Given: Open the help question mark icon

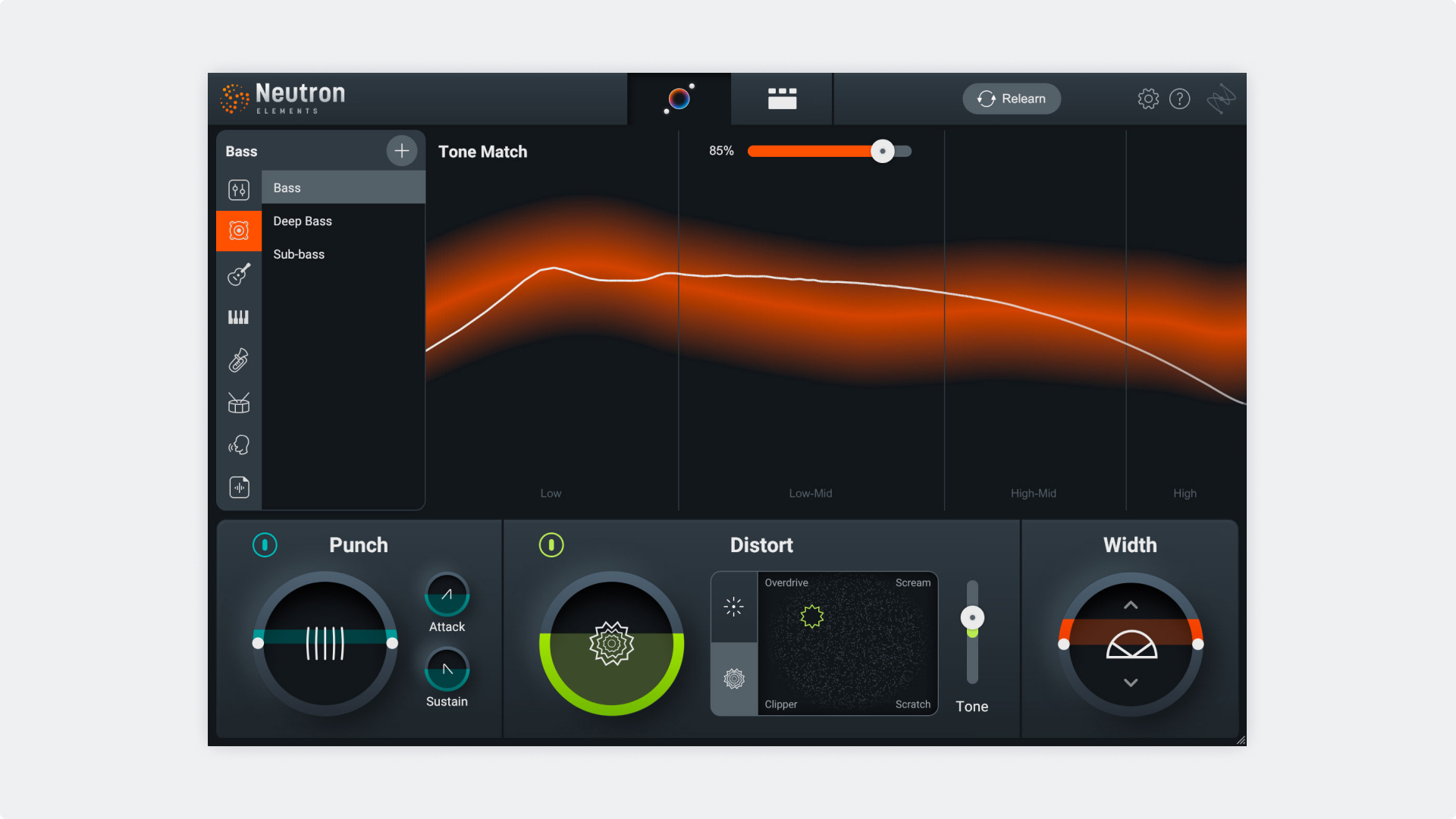Looking at the screenshot, I should [x=1179, y=99].
